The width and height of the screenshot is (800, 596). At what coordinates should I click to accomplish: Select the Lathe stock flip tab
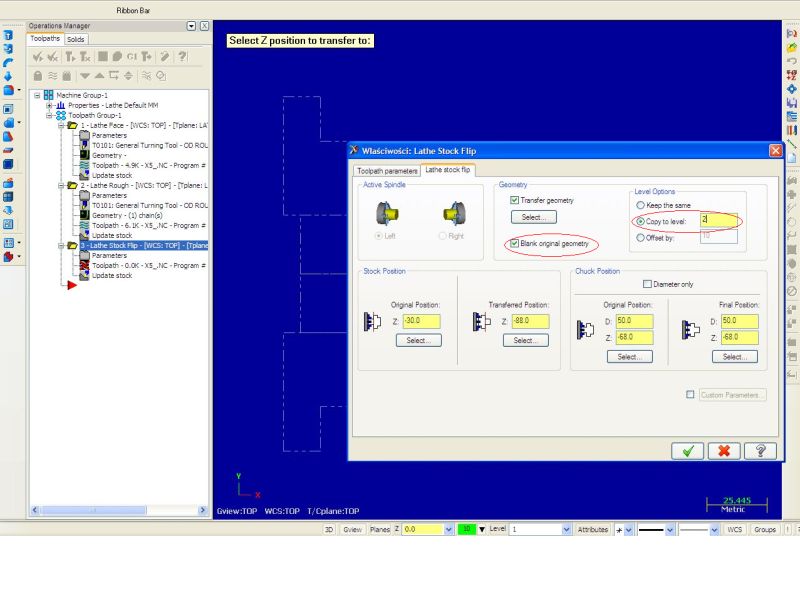(447, 169)
